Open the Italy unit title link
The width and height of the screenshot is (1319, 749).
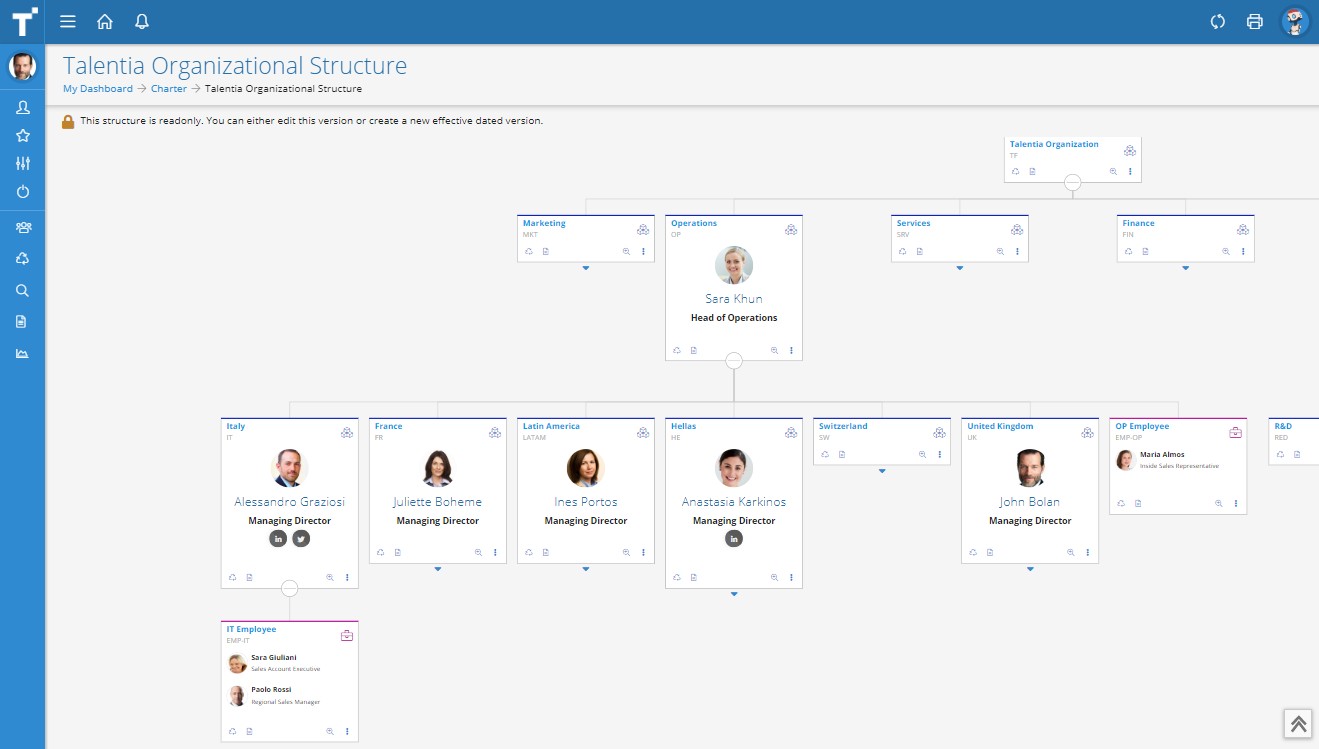point(236,426)
